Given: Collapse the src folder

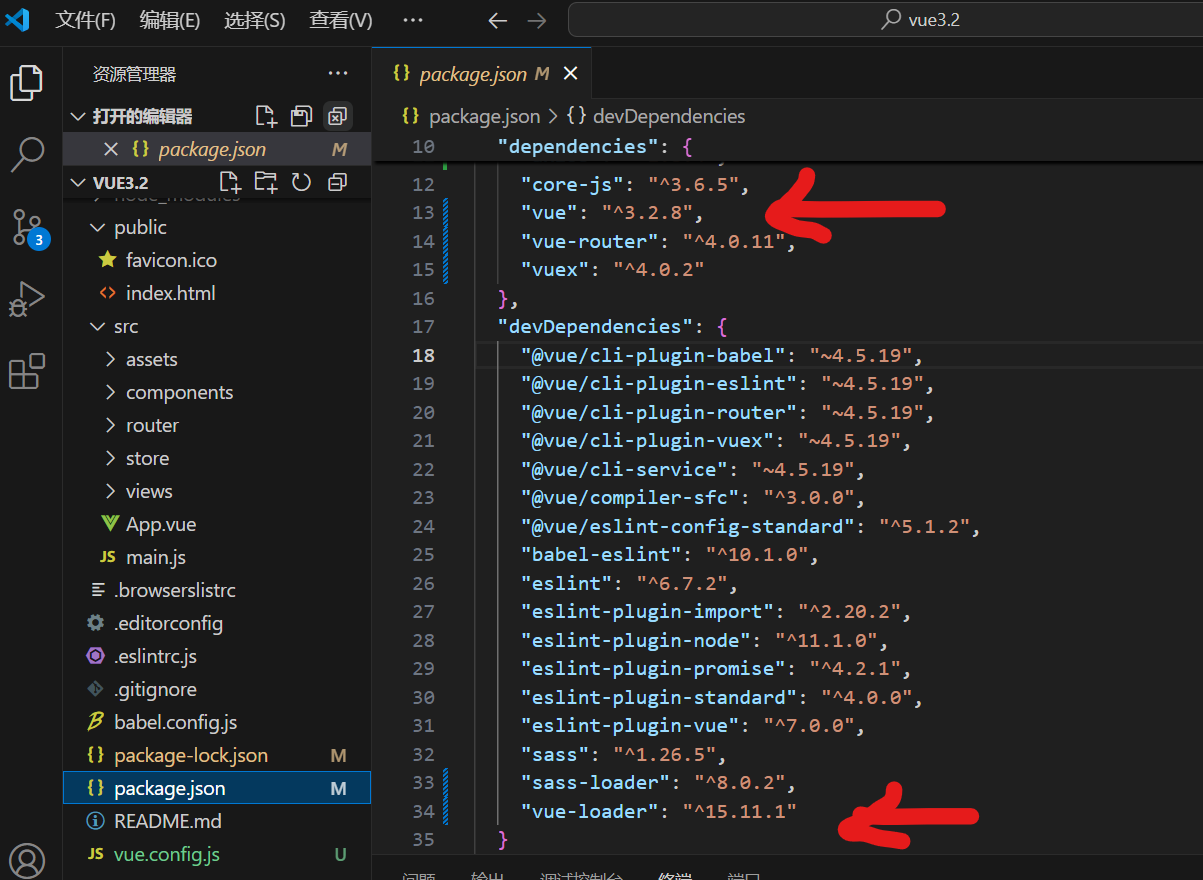Looking at the screenshot, I should click(x=97, y=326).
